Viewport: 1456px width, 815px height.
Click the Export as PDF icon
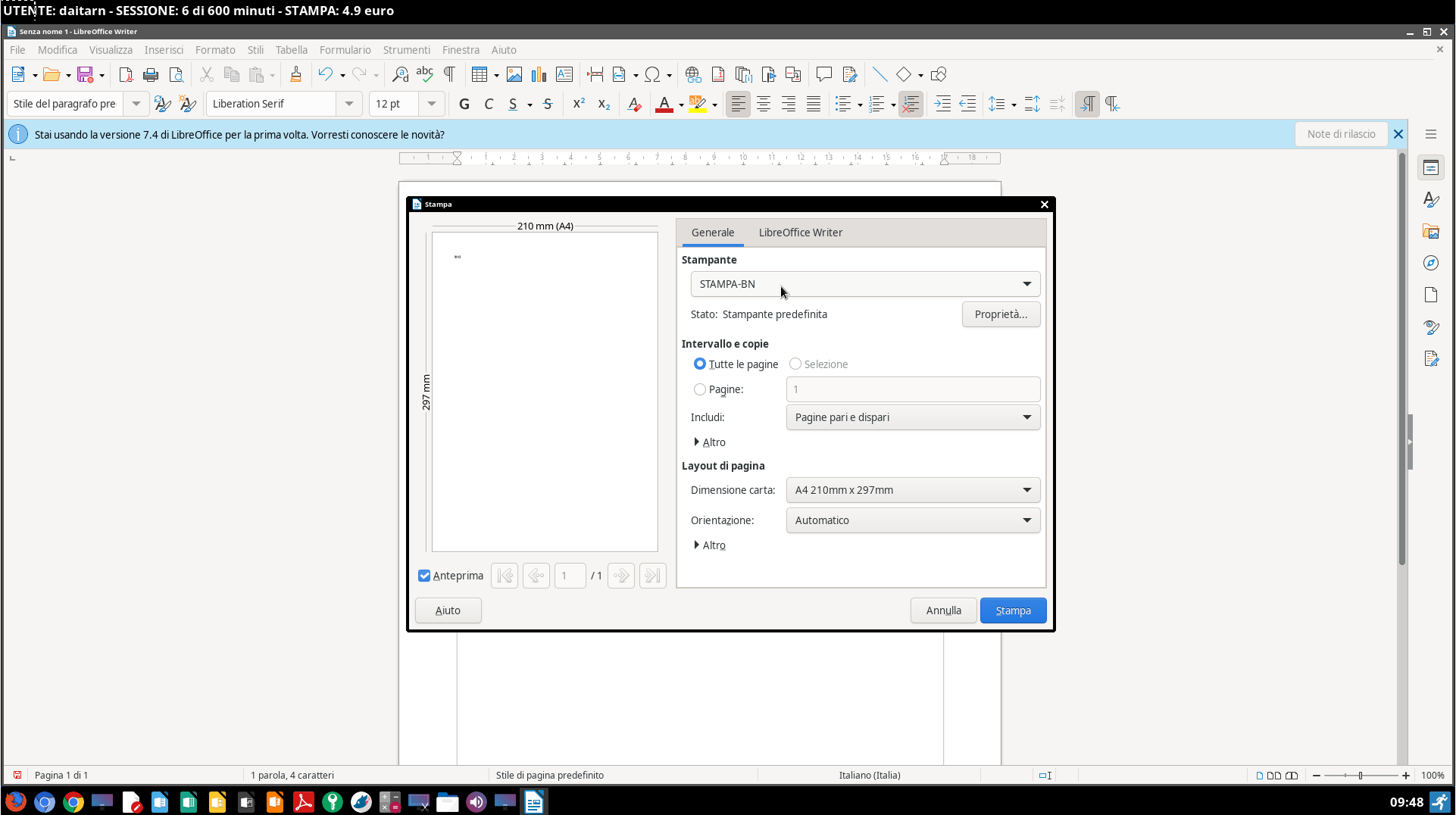click(126, 74)
